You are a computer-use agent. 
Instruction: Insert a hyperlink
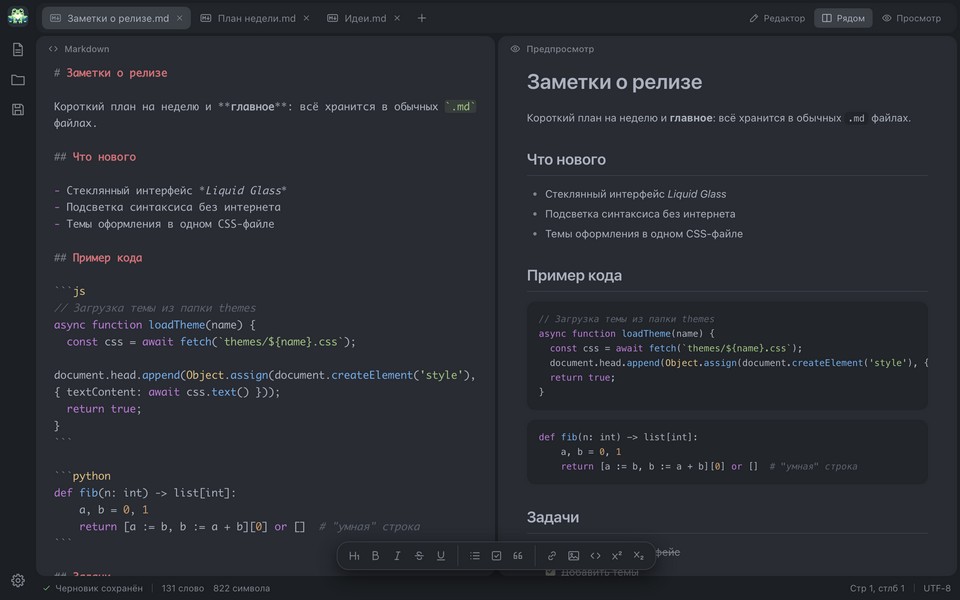552,556
